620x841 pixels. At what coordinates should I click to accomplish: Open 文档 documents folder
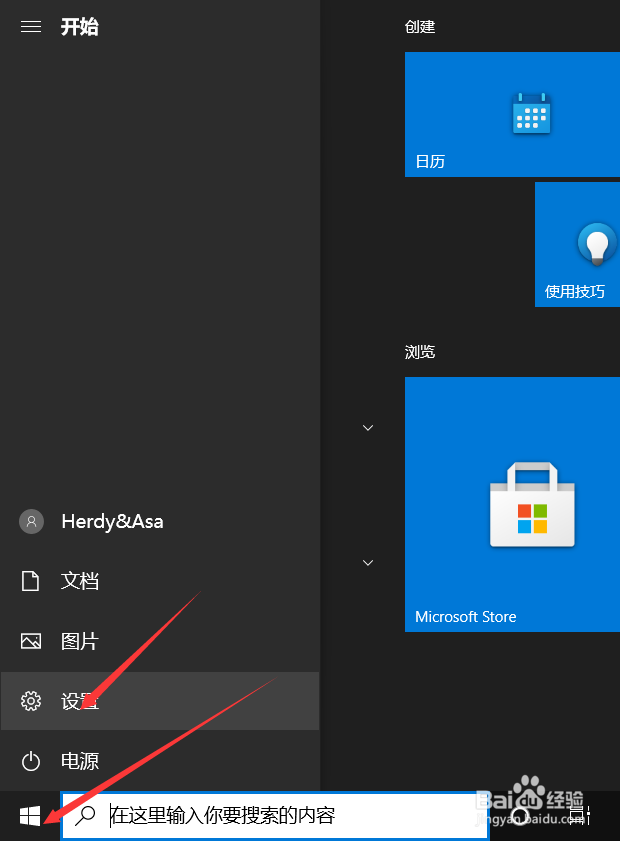point(160,581)
